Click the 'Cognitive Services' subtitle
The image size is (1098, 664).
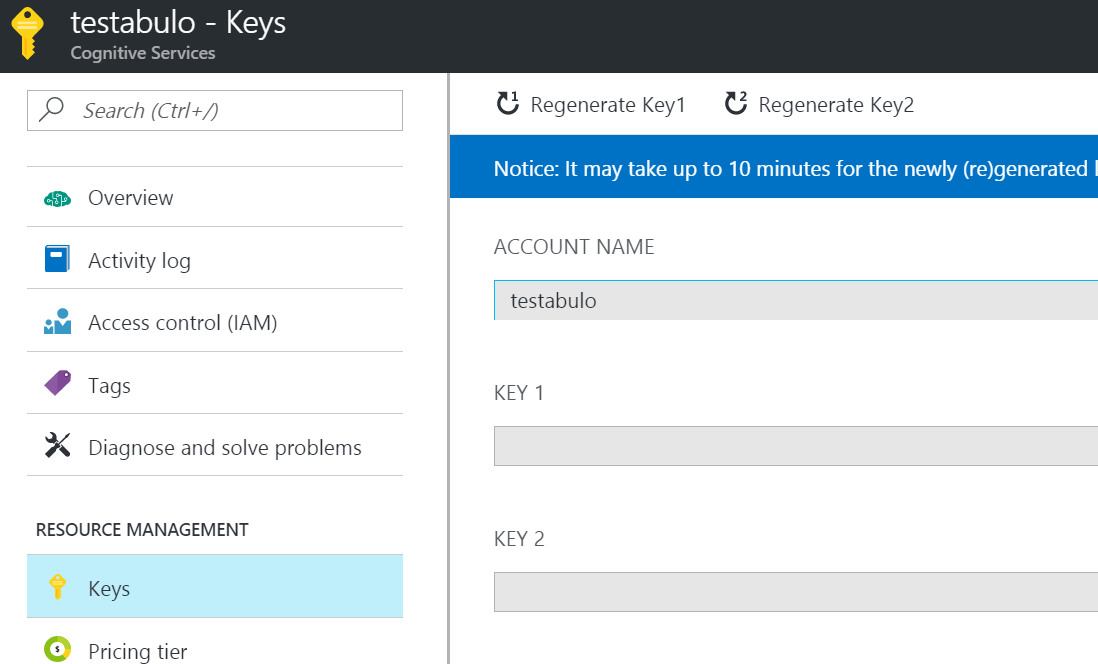(143, 53)
